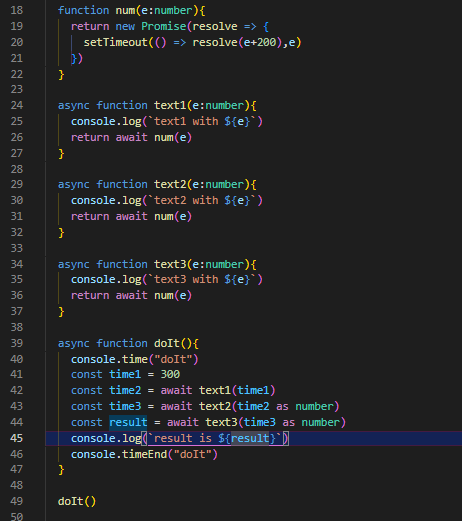
Task: Click line number 45 in gutter
Action: coord(16,438)
